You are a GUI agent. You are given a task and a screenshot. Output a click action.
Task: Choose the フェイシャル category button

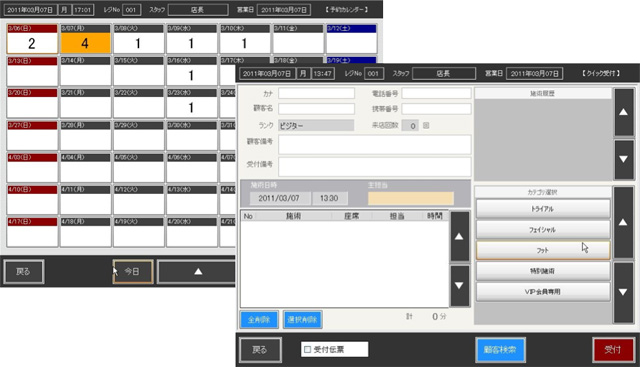click(543, 229)
